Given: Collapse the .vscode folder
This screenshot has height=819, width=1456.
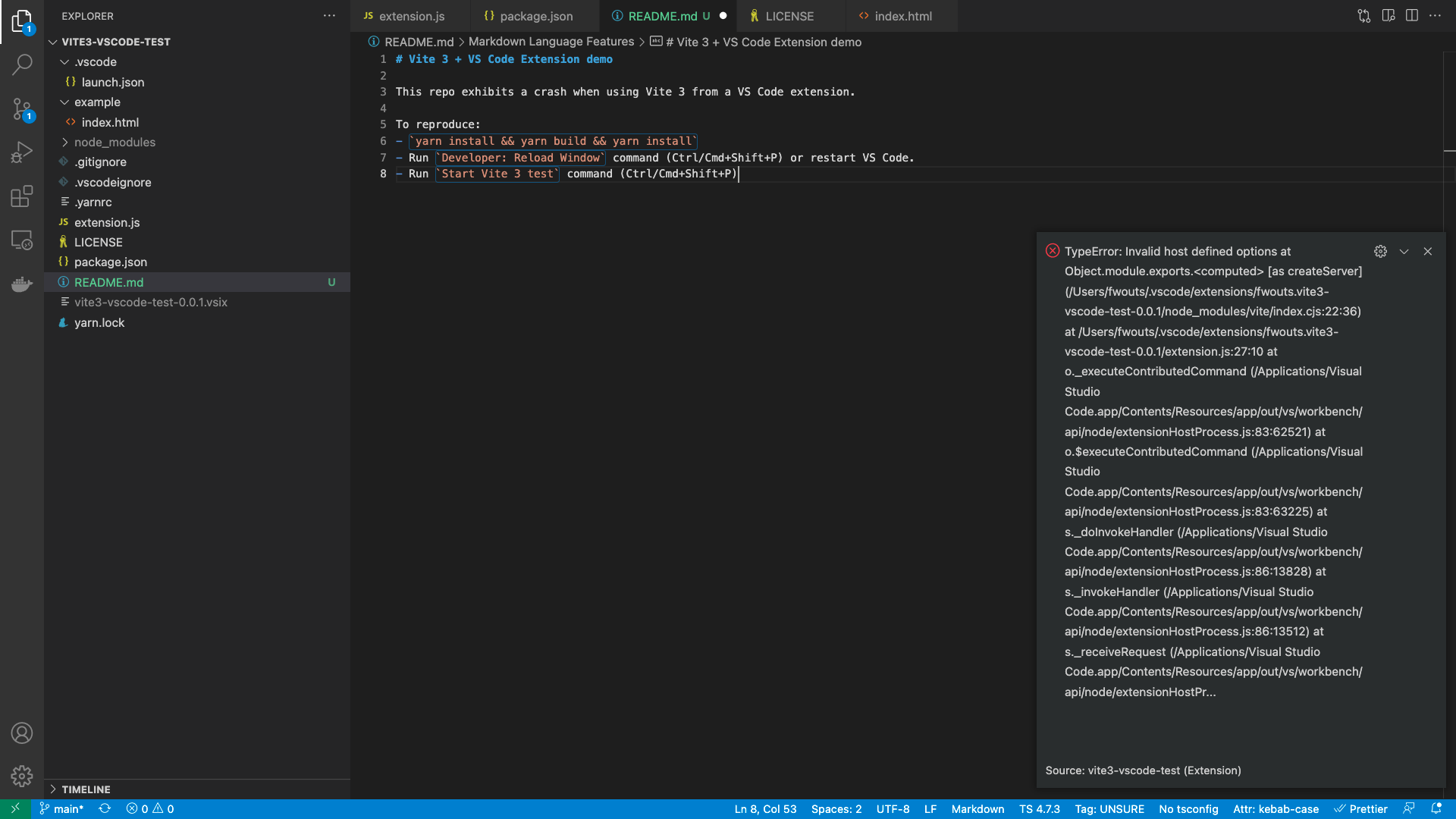Looking at the screenshot, I should point(96,61).
